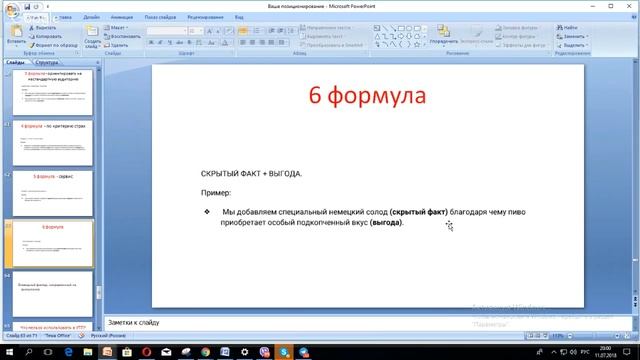
Task: Switch to the Структура outline pane tab
Action: (47, 62)
